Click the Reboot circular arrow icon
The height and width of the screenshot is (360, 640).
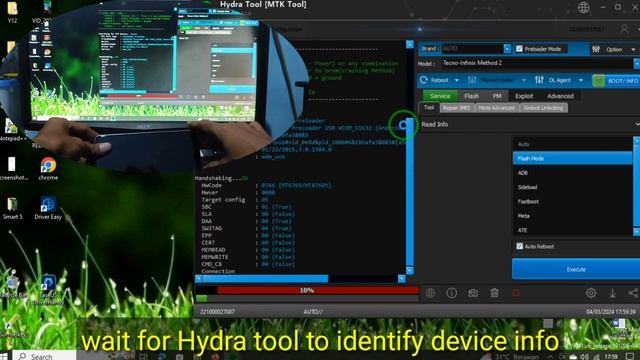click(x=424, y=80)
